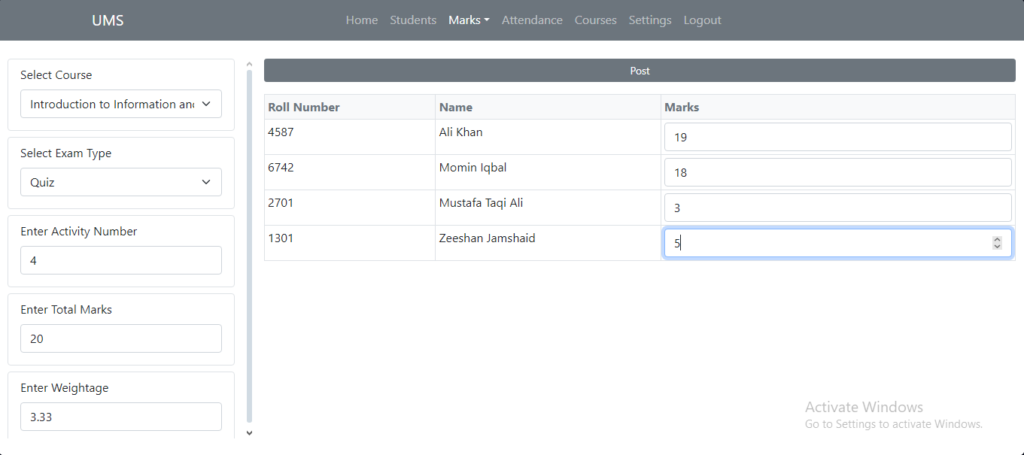
Task: Select roll number 6742
Action: click(x=281, y=167)
